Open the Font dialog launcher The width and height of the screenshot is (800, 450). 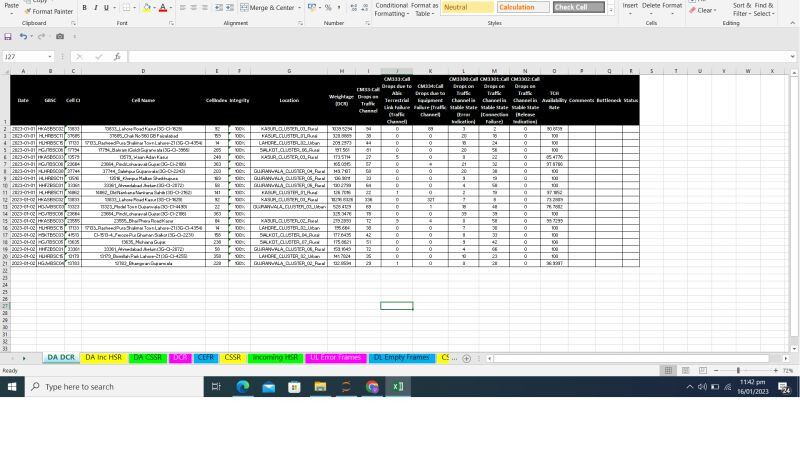pyautogui.click(x=171, y=23)
